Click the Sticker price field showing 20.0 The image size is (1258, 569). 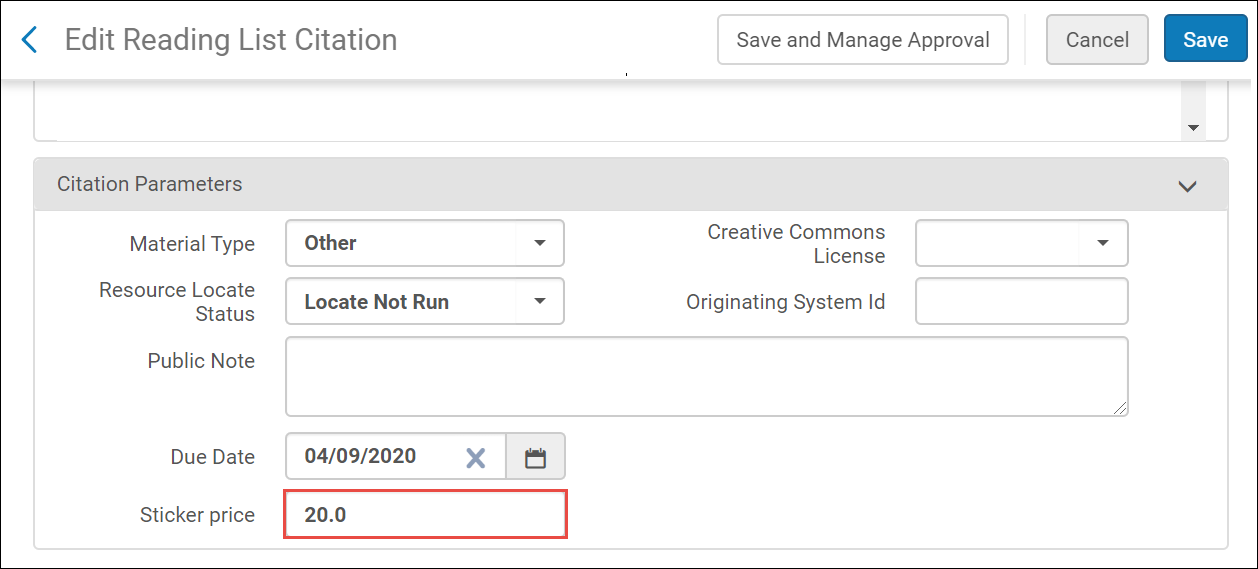pyautogui.click(x=426, y=515)
